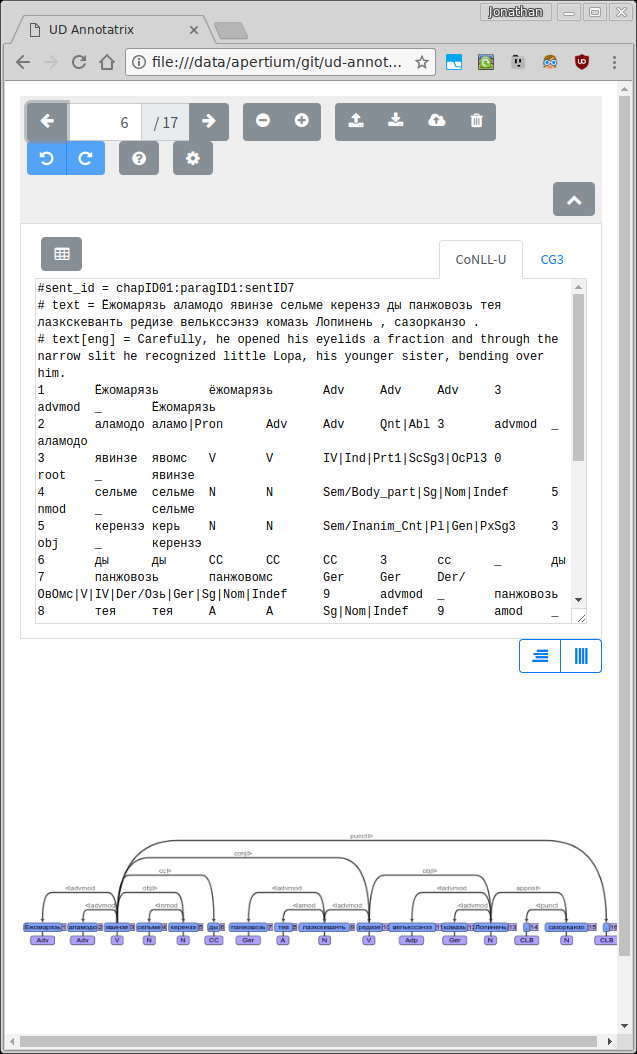Image resolution: width=637 pixels, height=1054 pixels.
Task: Click the text area resize handle
Action: [x=579, y=616]
